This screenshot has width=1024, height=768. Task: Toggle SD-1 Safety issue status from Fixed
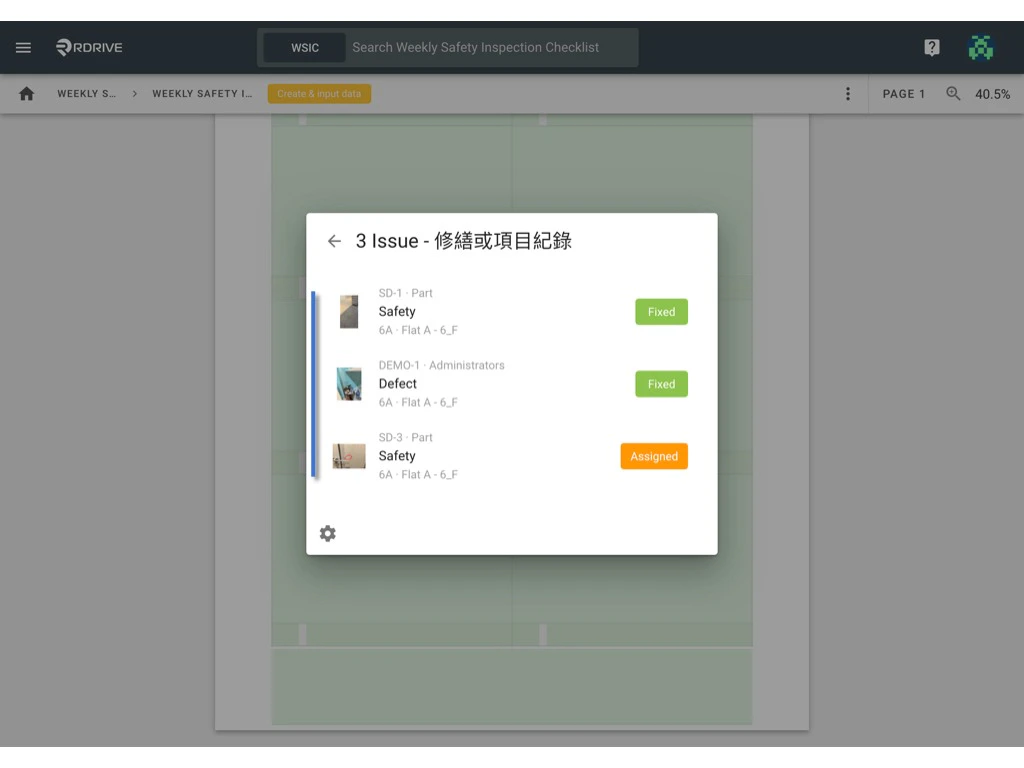[661, 311]
